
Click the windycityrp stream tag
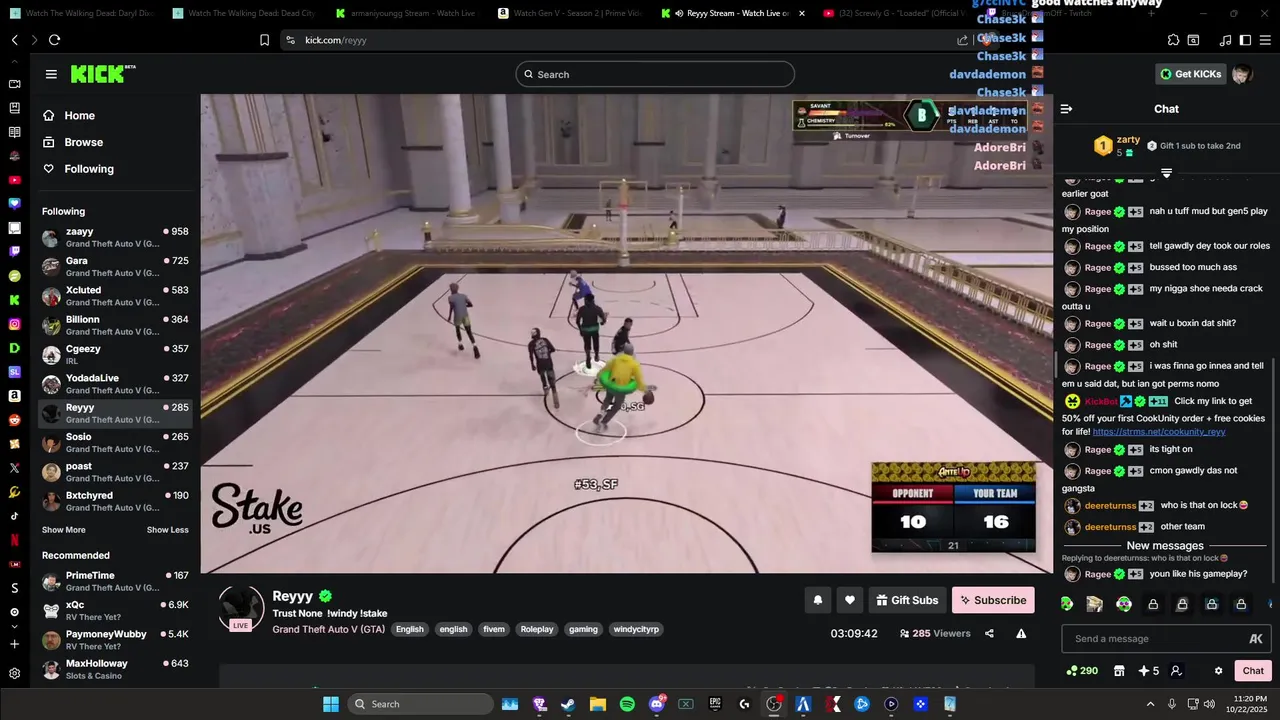coord(635,629)
